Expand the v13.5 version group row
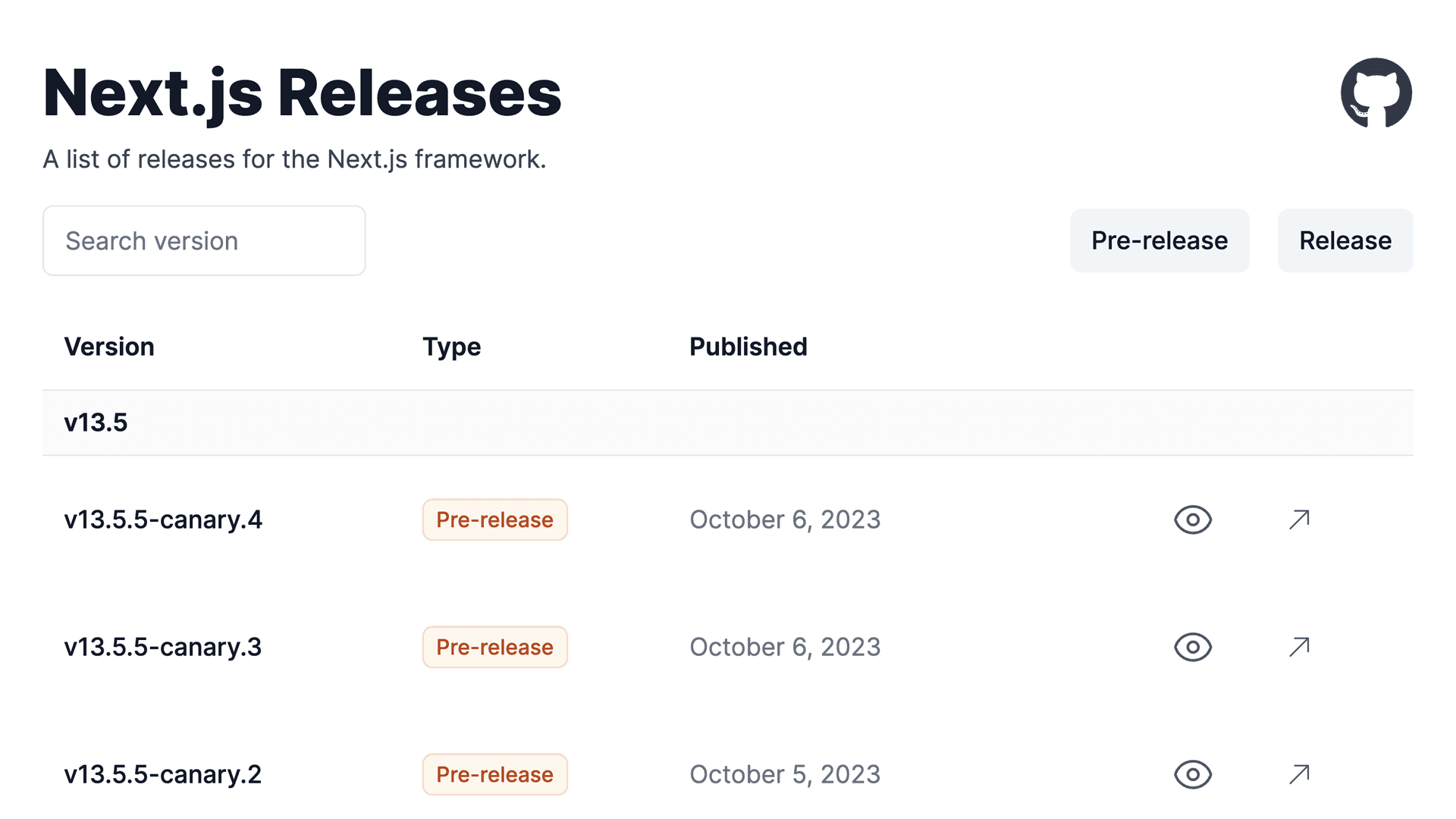The height and width of the screenshot is (819, 1456). pos(96,422)
